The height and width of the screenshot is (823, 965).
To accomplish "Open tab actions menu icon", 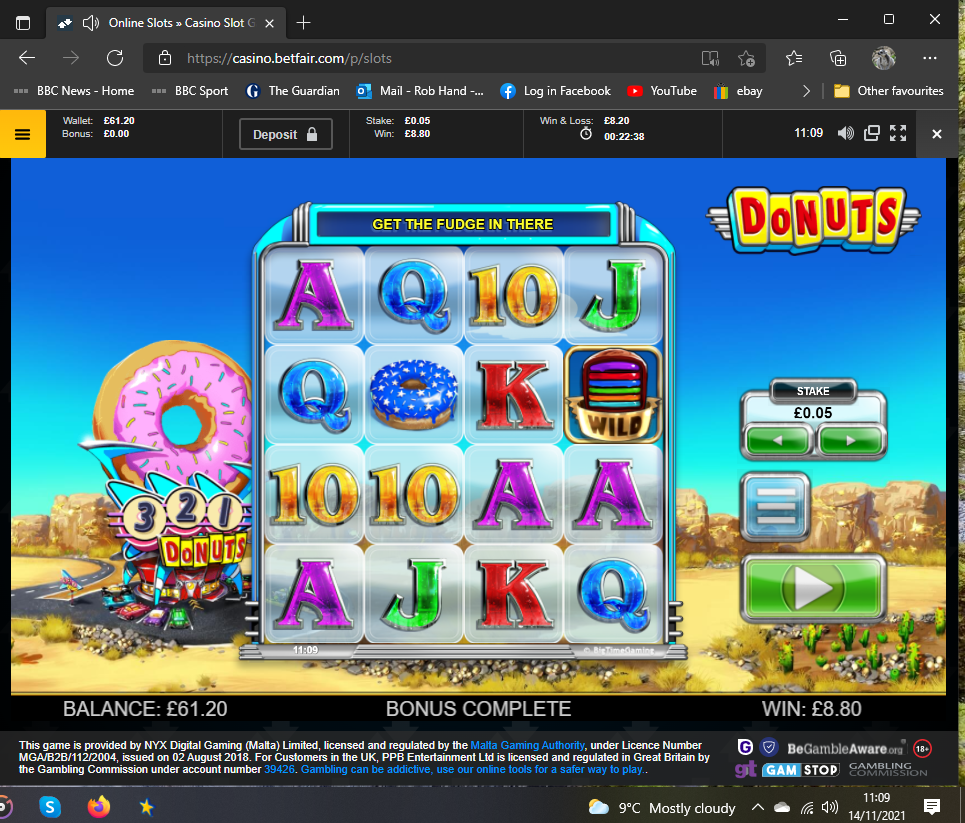I will pos(23,23).
